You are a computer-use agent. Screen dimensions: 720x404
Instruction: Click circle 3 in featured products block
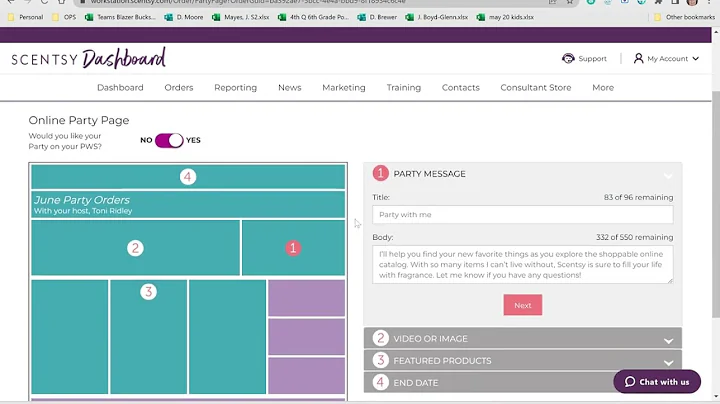click(148, 292)
